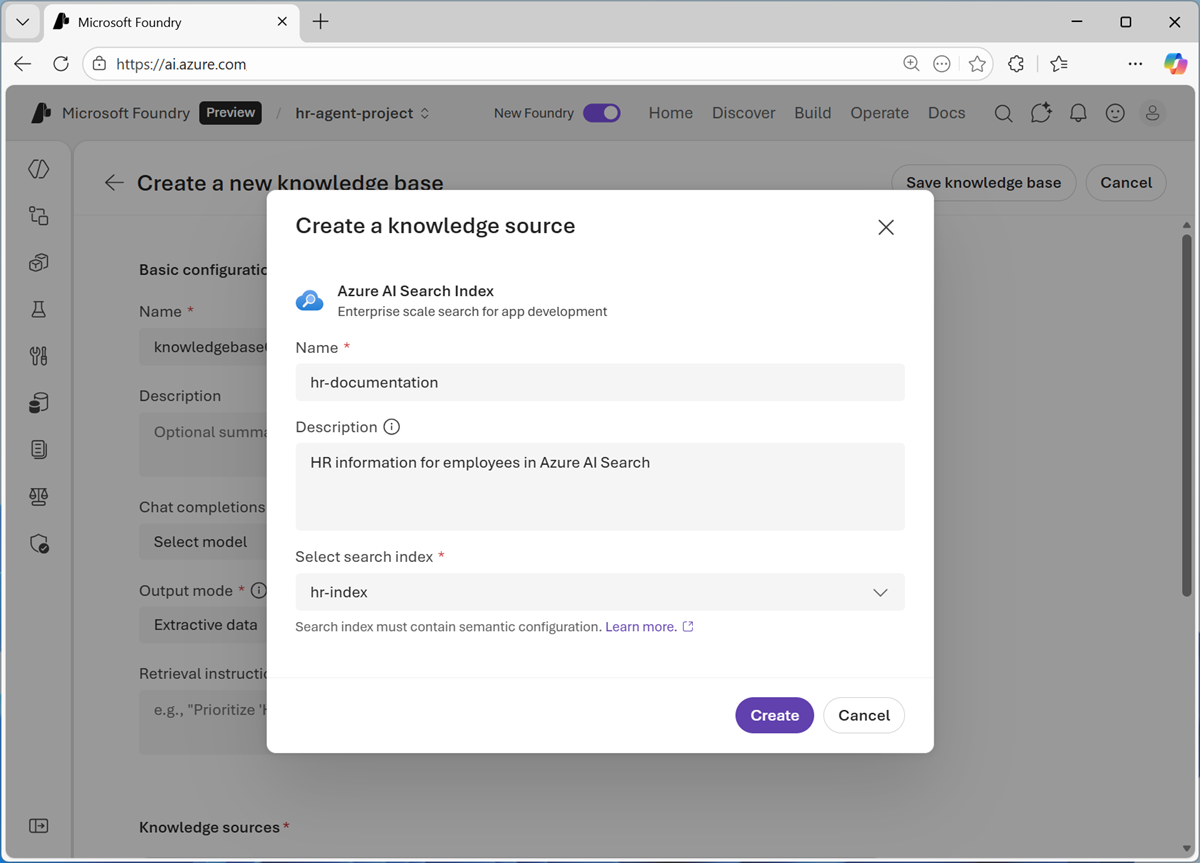Open the Extractive data output dropdown
This screenshot has height=863, width=1200.
click(x=203, y=625)
